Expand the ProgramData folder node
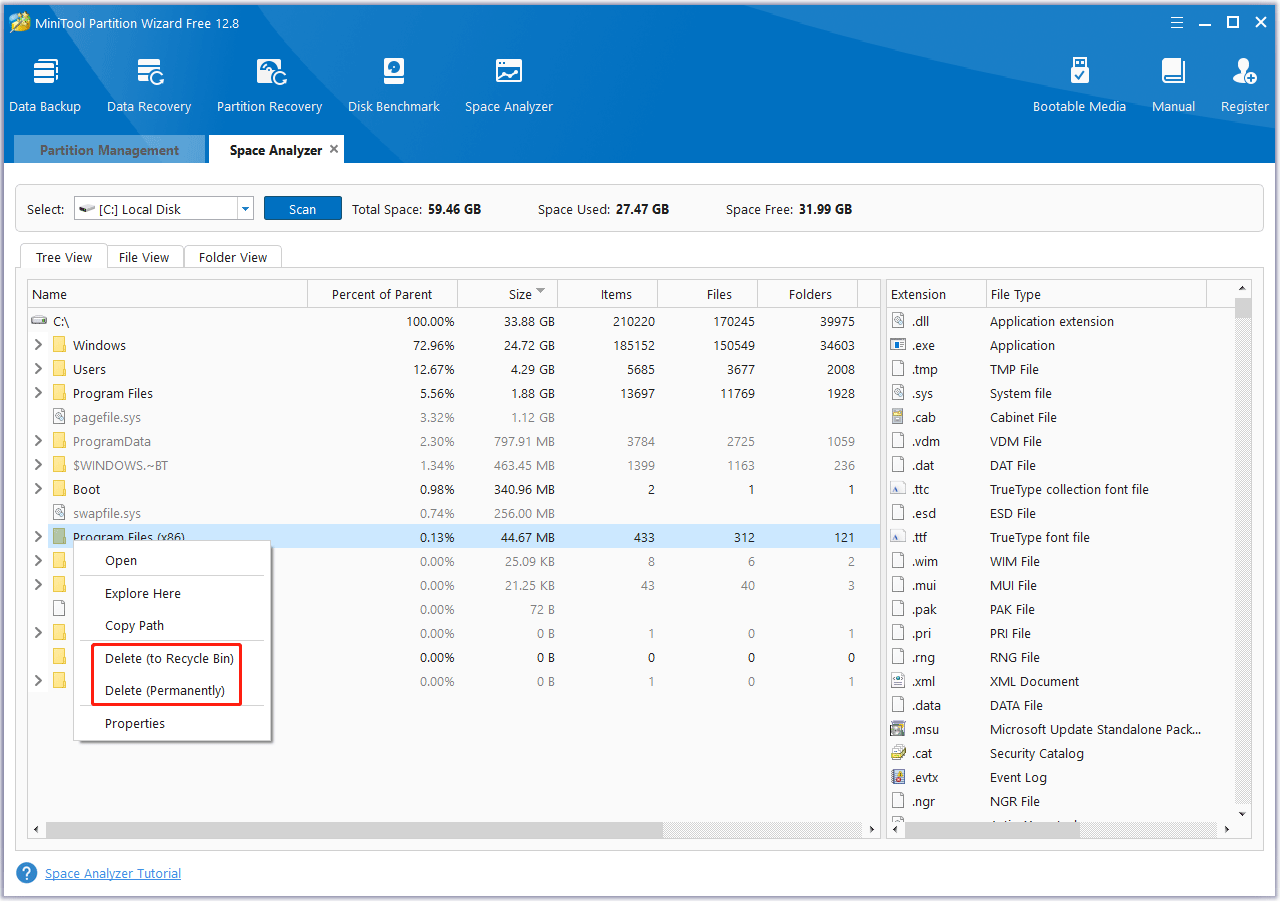This screenshot has width=1280, height=902. coord(38,441)
